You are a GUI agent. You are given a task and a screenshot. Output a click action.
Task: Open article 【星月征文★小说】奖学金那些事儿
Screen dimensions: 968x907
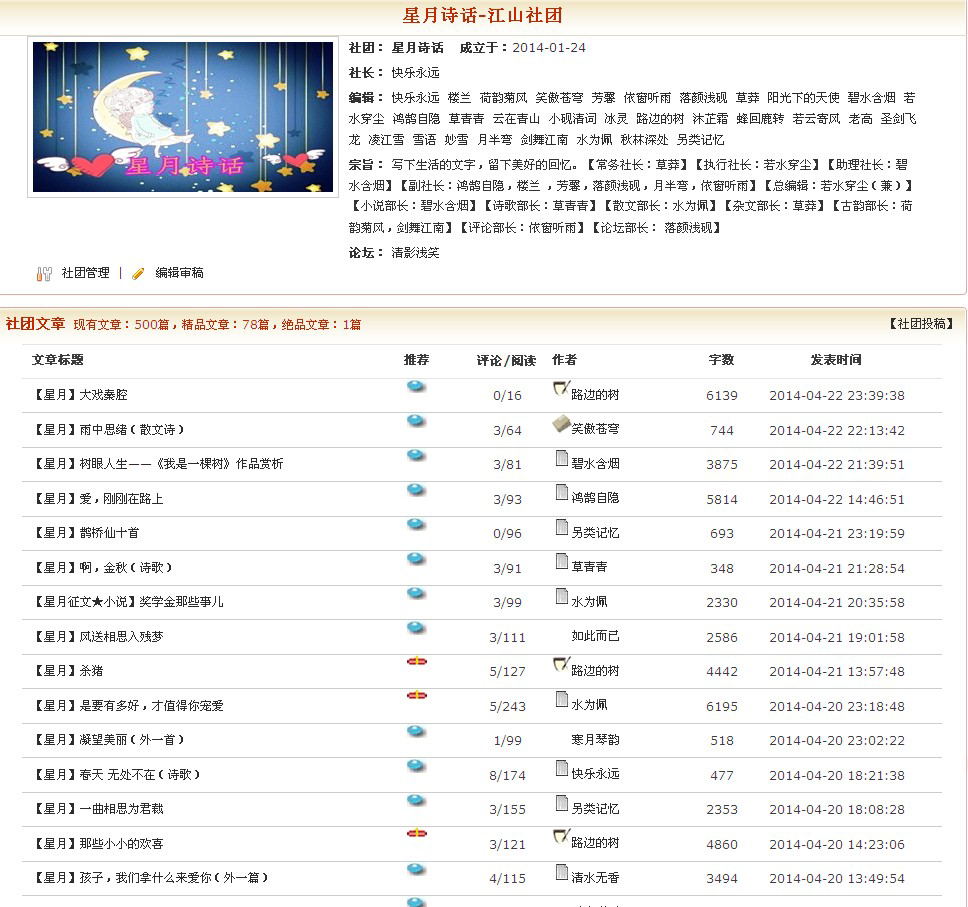pos(128,601)
